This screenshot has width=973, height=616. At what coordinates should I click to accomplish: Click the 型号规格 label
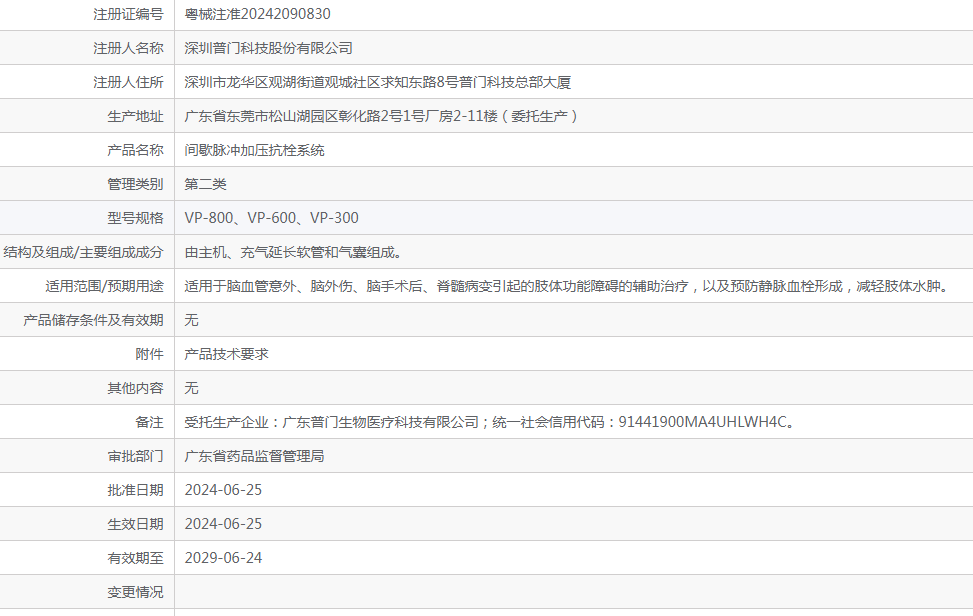click(135, 218)
